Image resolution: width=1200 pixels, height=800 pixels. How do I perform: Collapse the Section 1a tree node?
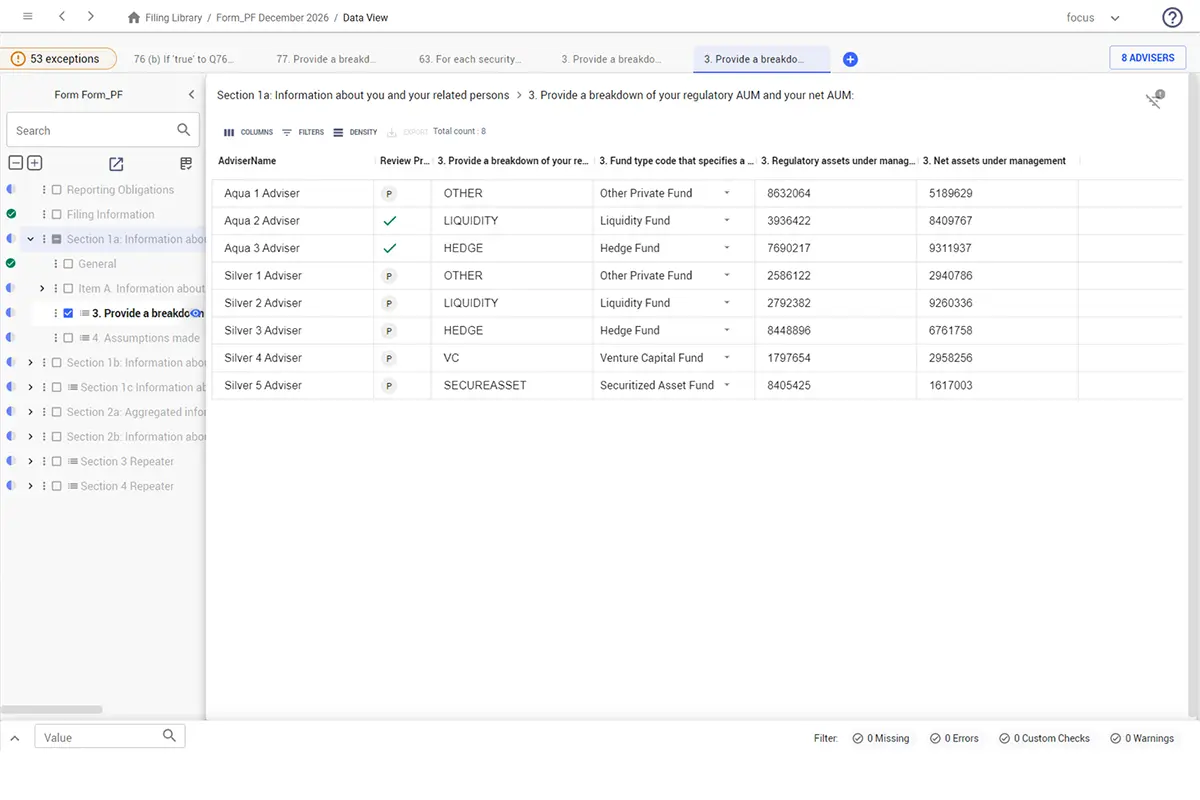coord(30,240)
